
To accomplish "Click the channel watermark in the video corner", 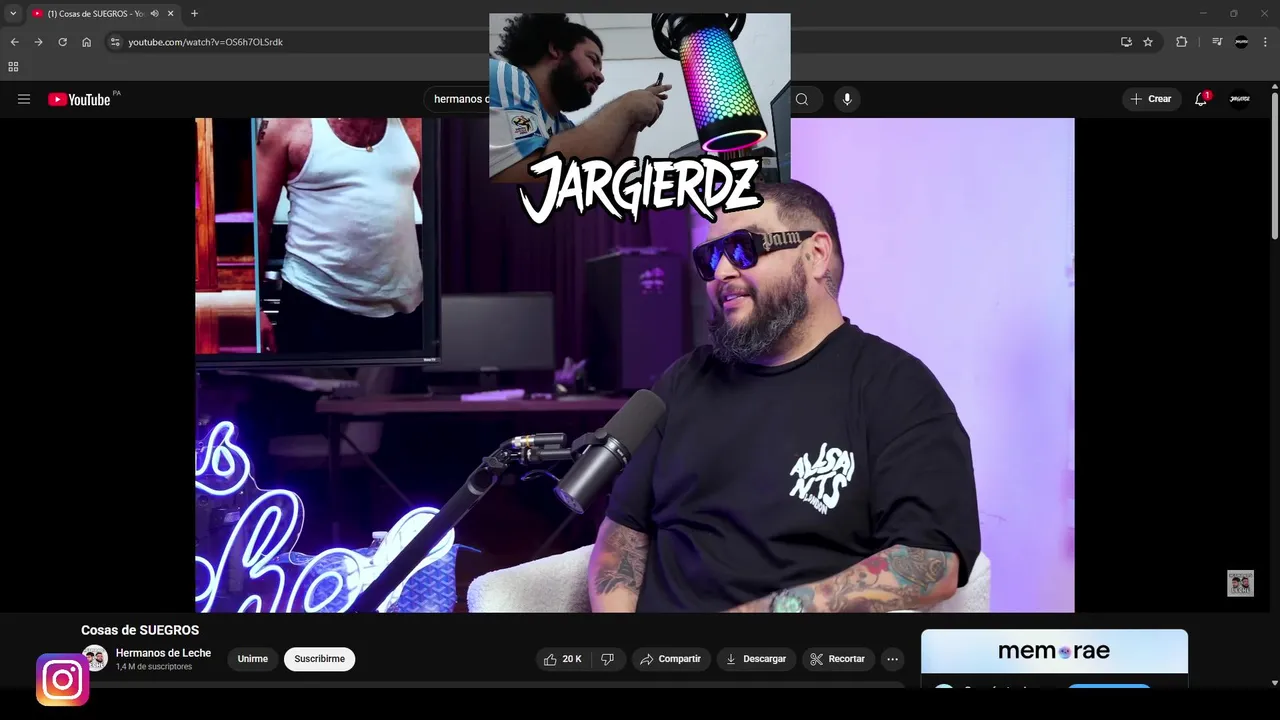I will click(1240, 583).
